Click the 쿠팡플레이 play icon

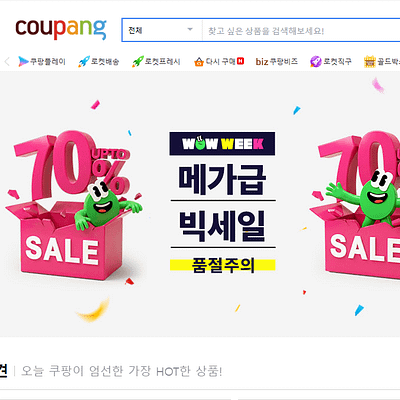23,61
